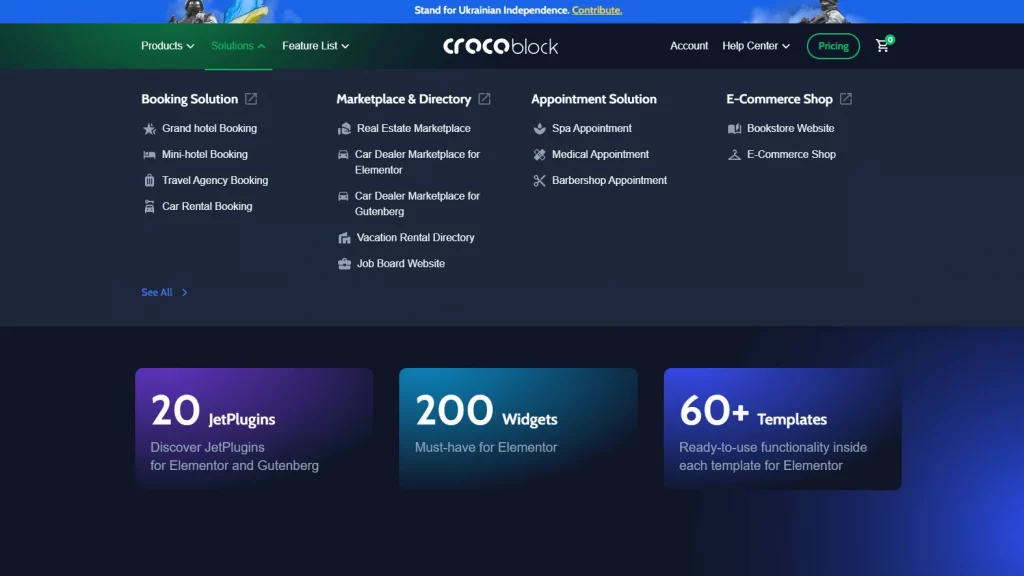The image size is (1024, 576).
Task: Select Medical Appointment
Action: (x=600, y=155)
